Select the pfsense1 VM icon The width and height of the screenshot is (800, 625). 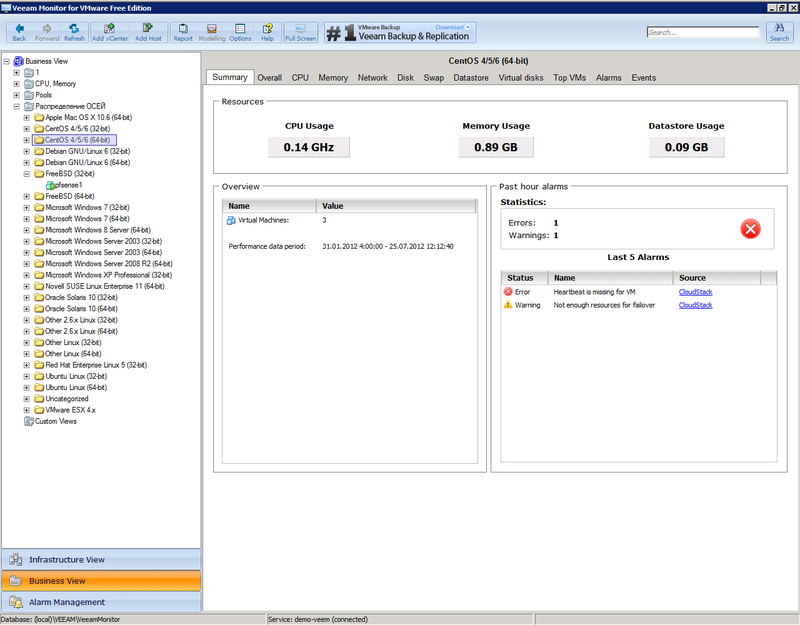click(51, 185)
